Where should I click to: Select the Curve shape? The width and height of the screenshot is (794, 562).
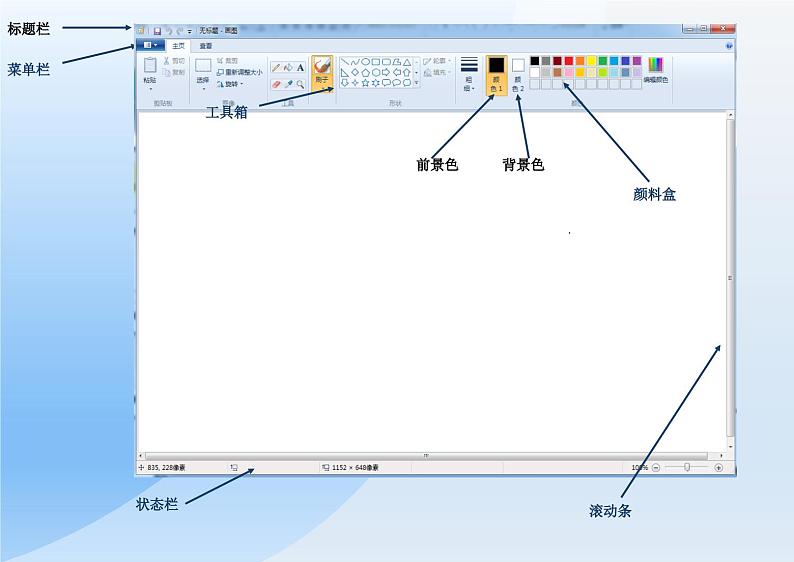[354, 62]
